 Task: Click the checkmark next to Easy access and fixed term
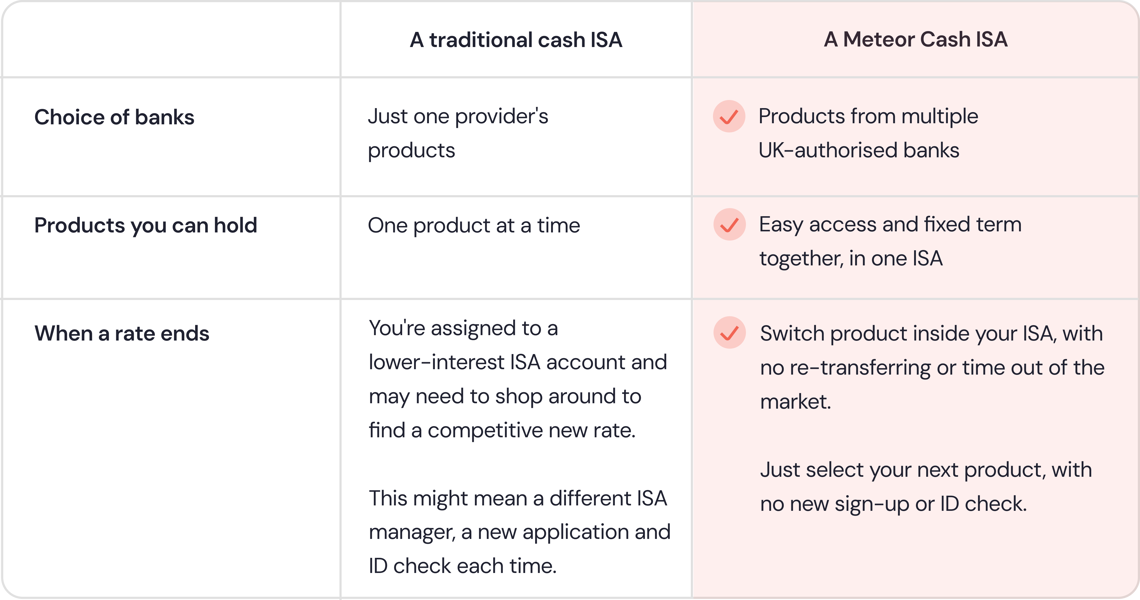[728, 225]
